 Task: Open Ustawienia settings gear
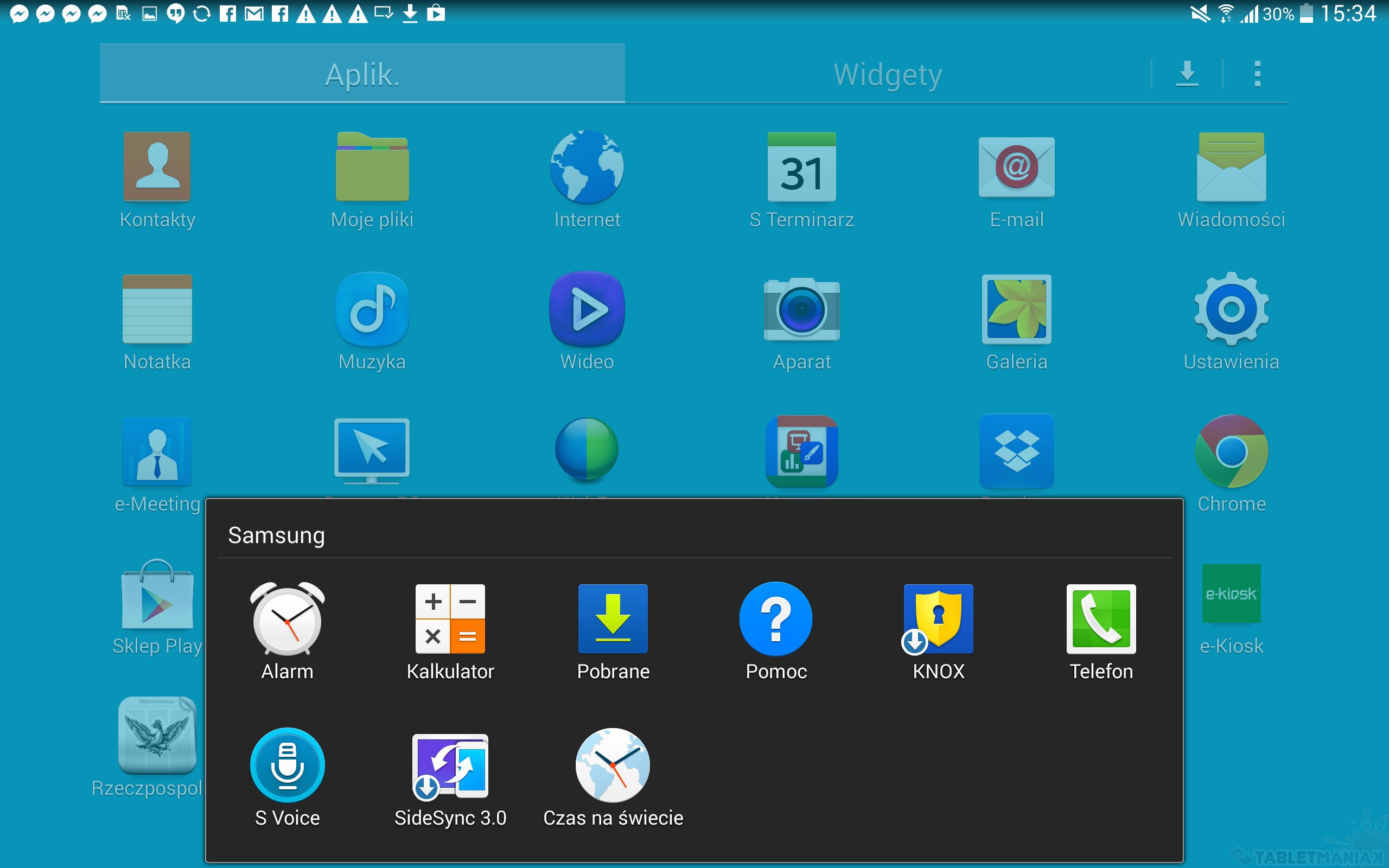point(1231,310)
